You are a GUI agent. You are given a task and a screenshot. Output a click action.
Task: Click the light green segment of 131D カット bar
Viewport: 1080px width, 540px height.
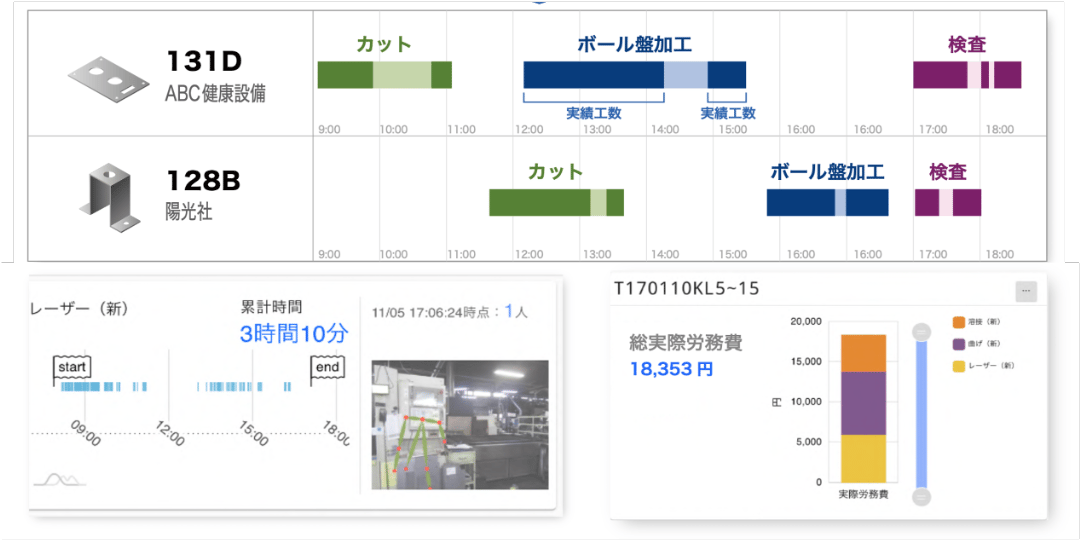tap(402, 75)
